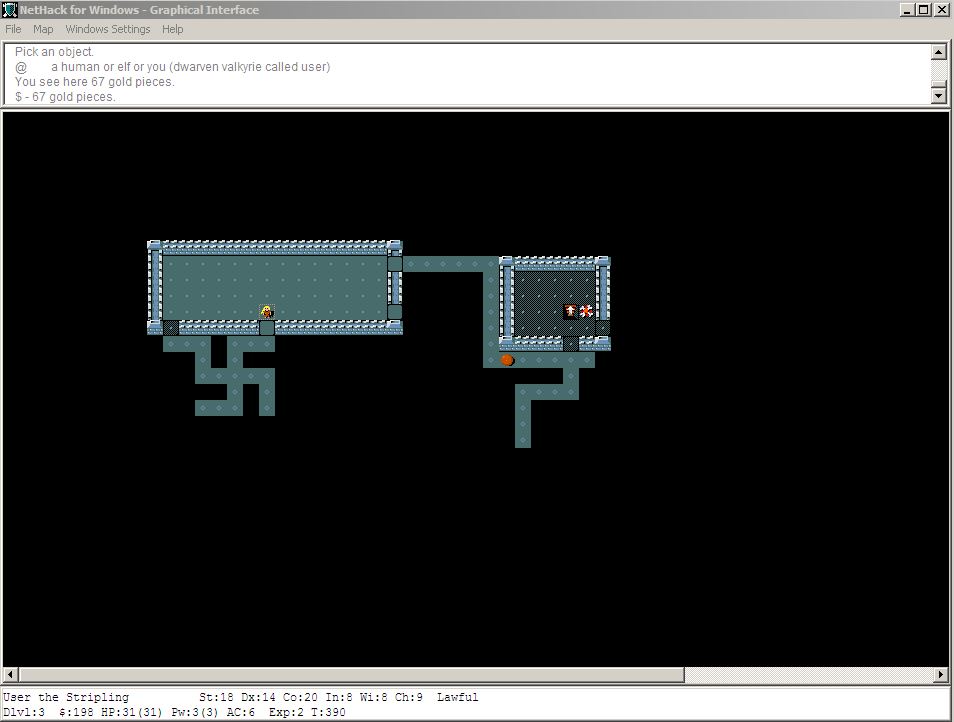Click the map horizontal scrollbar left arrow
Image resolution: width=954 pixels, height=722 pixels.
point(10,675)
